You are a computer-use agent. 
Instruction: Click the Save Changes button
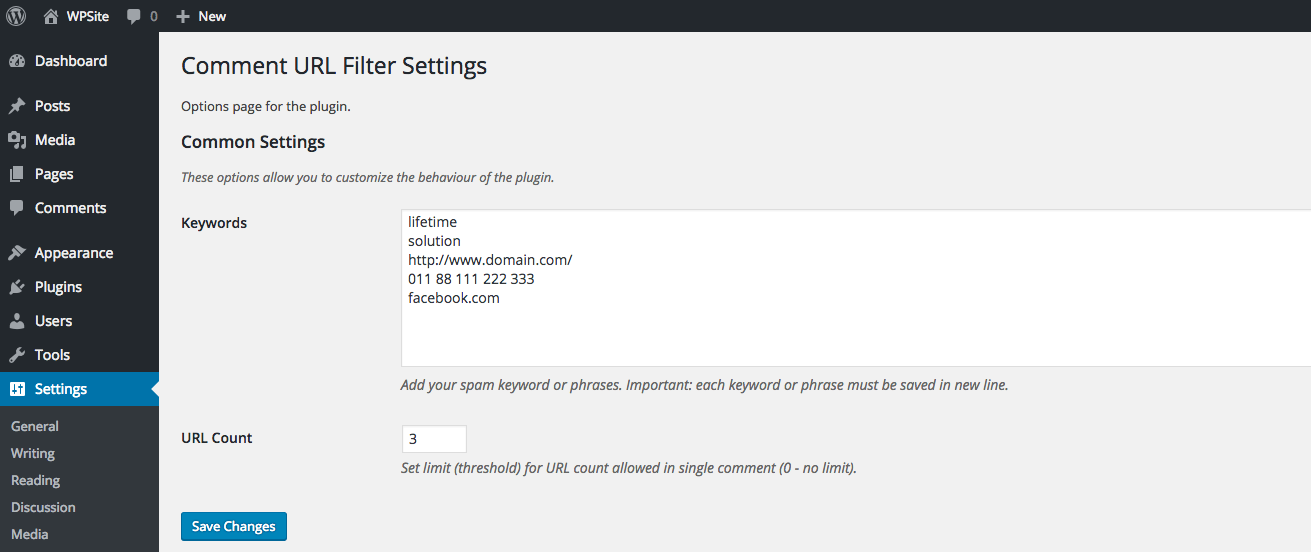(x=234, y=526)
